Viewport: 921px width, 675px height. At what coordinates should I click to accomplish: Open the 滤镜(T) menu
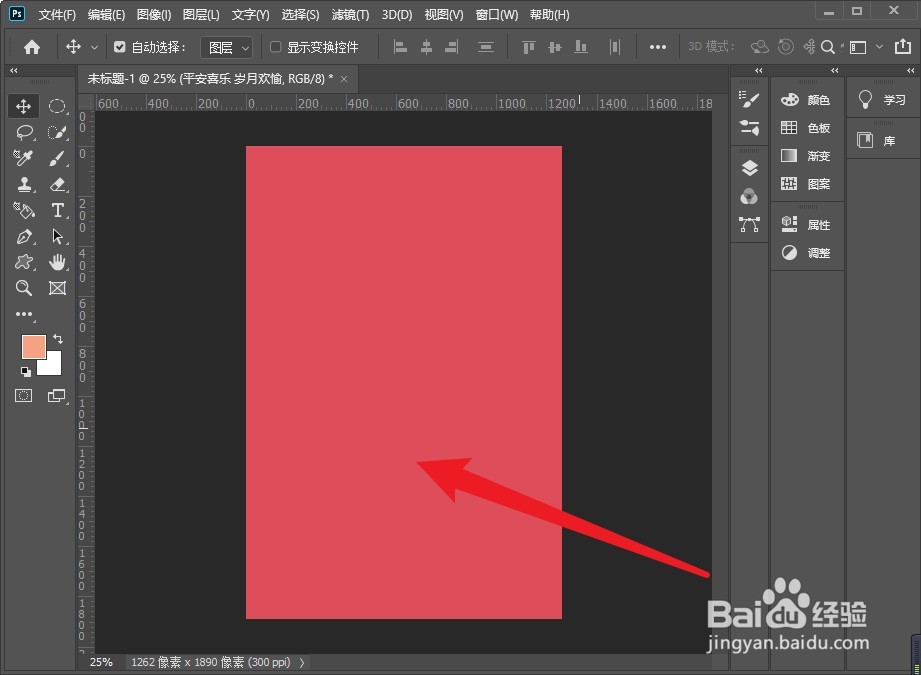(x=350, y=15)
